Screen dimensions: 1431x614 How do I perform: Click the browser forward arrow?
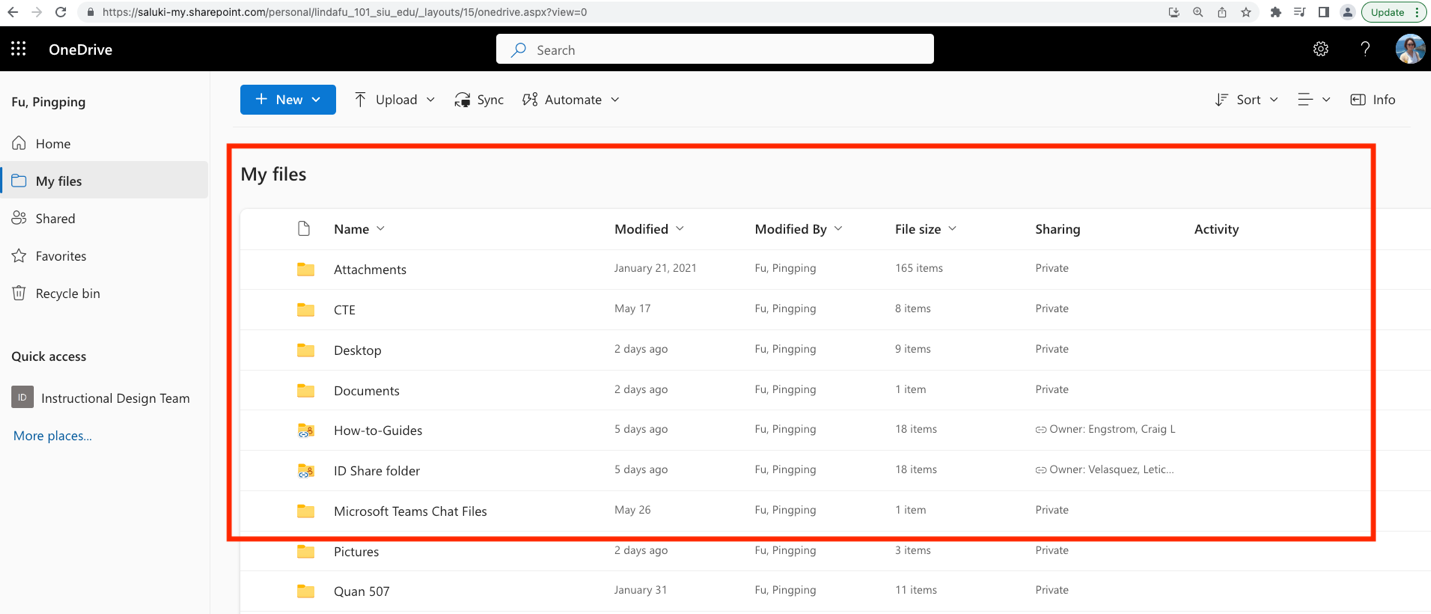[37, 12]
